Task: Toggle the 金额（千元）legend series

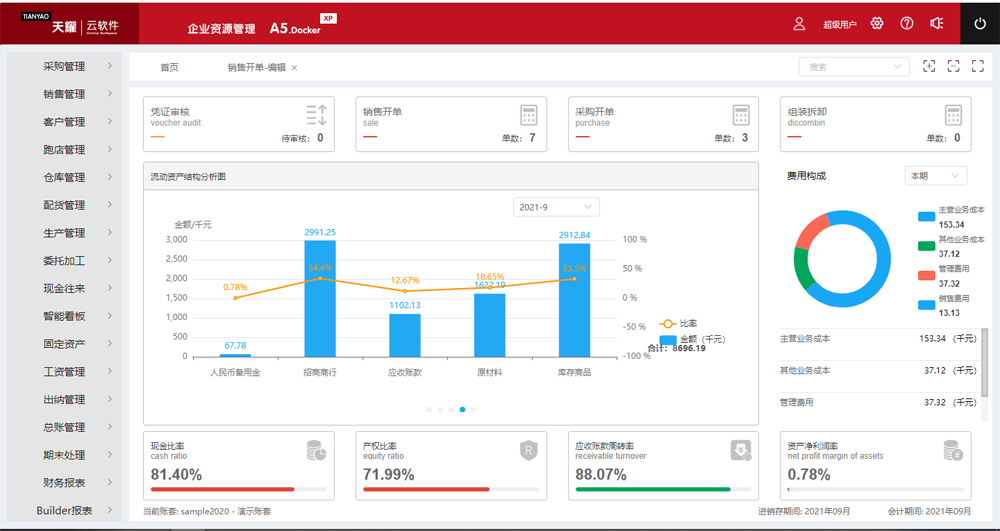Action: tap(693, 339)
